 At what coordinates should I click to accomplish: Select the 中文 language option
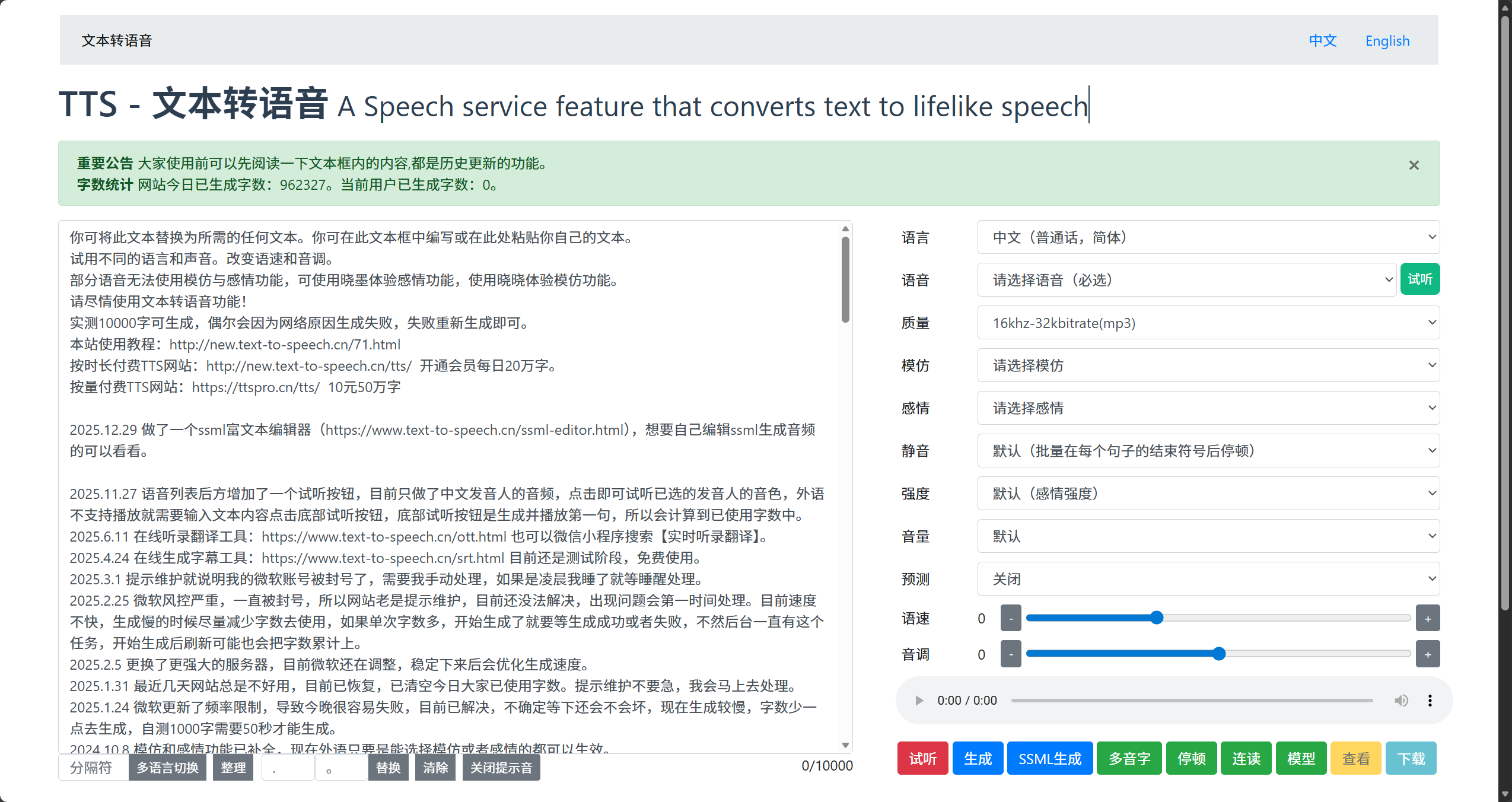pos(1322,40)
